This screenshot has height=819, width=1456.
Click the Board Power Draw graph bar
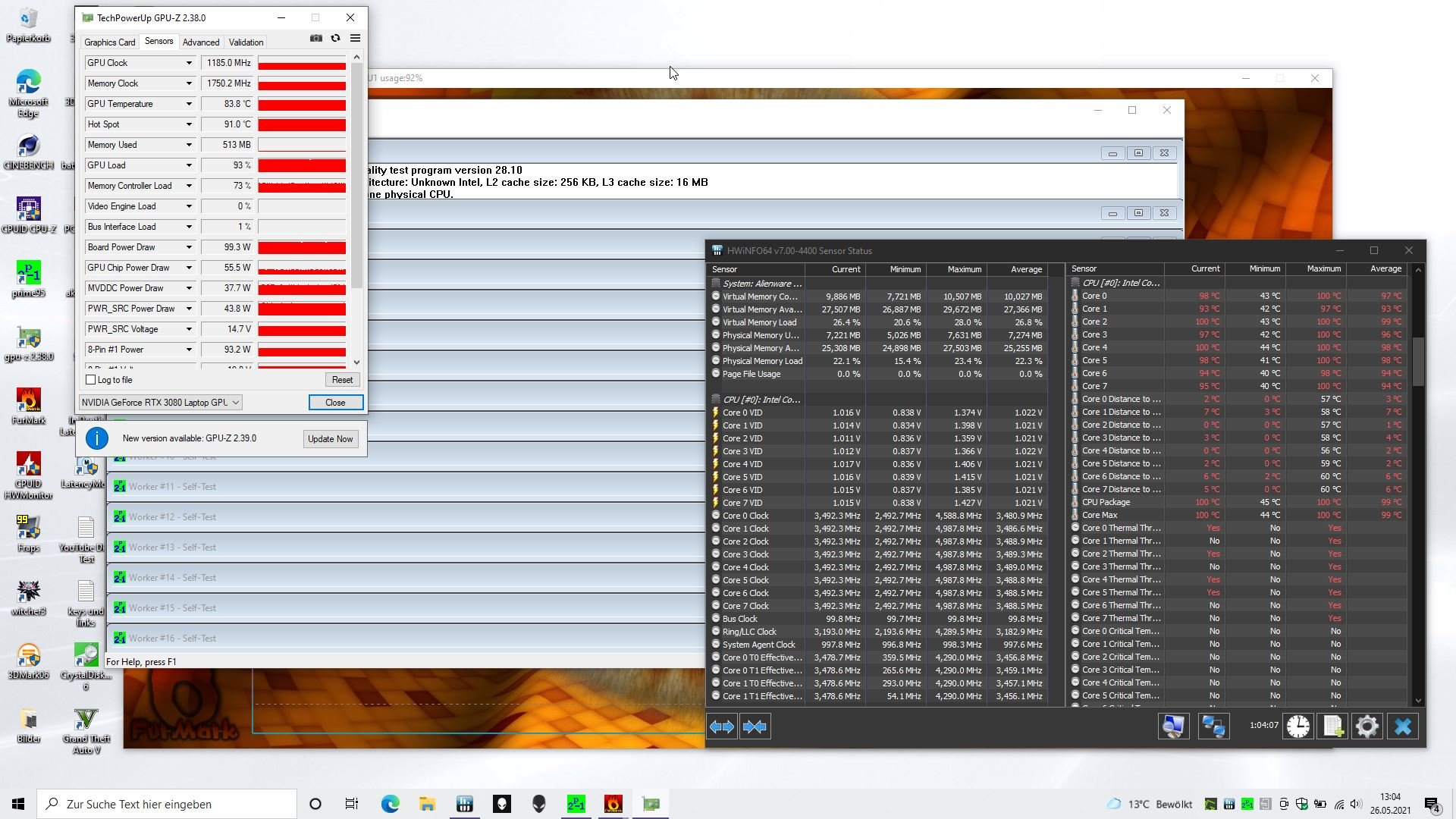(x=302, y=247)
